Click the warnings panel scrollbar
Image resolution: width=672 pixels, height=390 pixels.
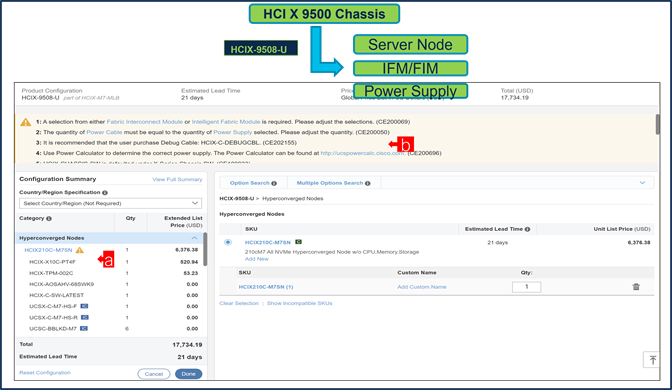click(x=657, y=125)
